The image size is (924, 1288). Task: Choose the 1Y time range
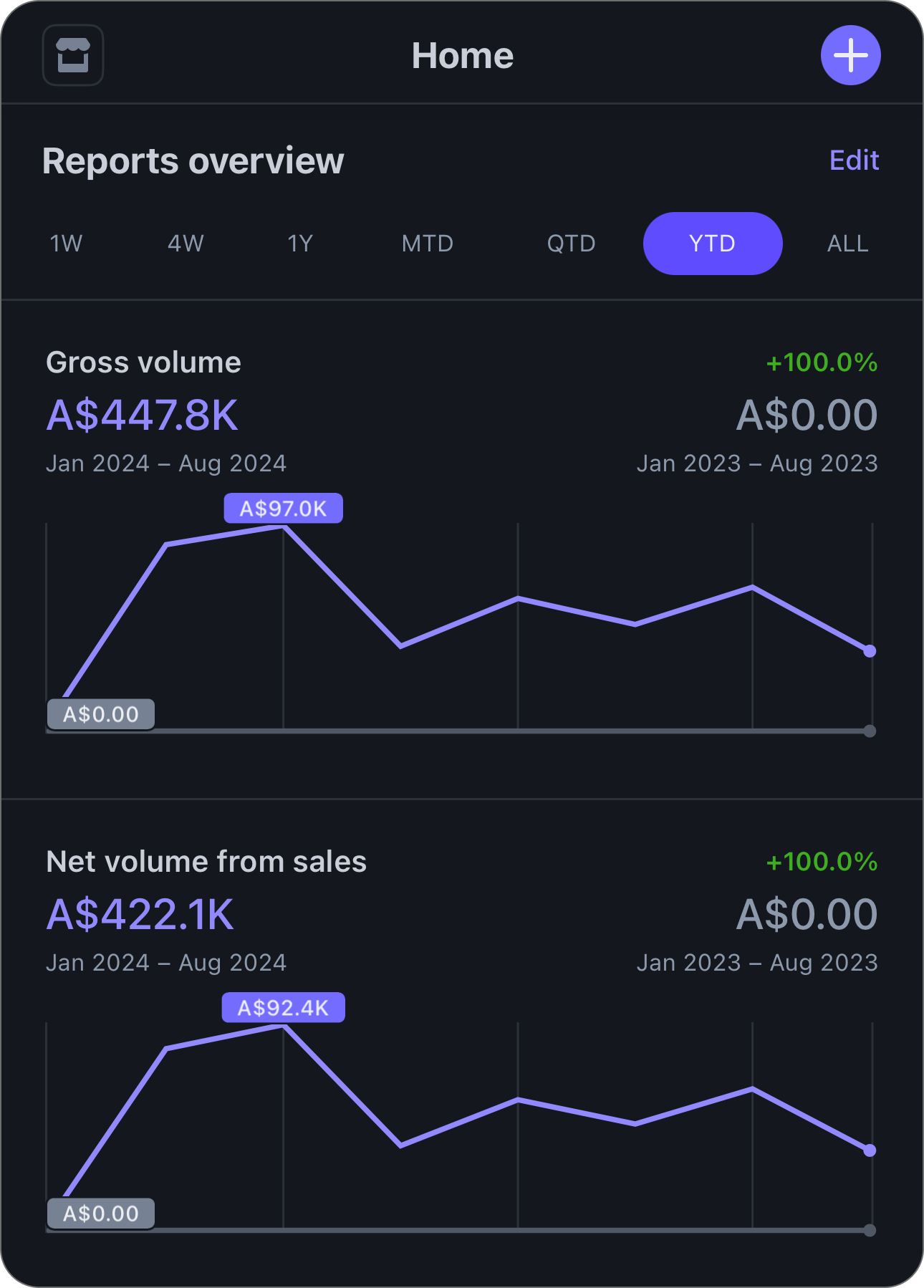click(x=300, y=244)
